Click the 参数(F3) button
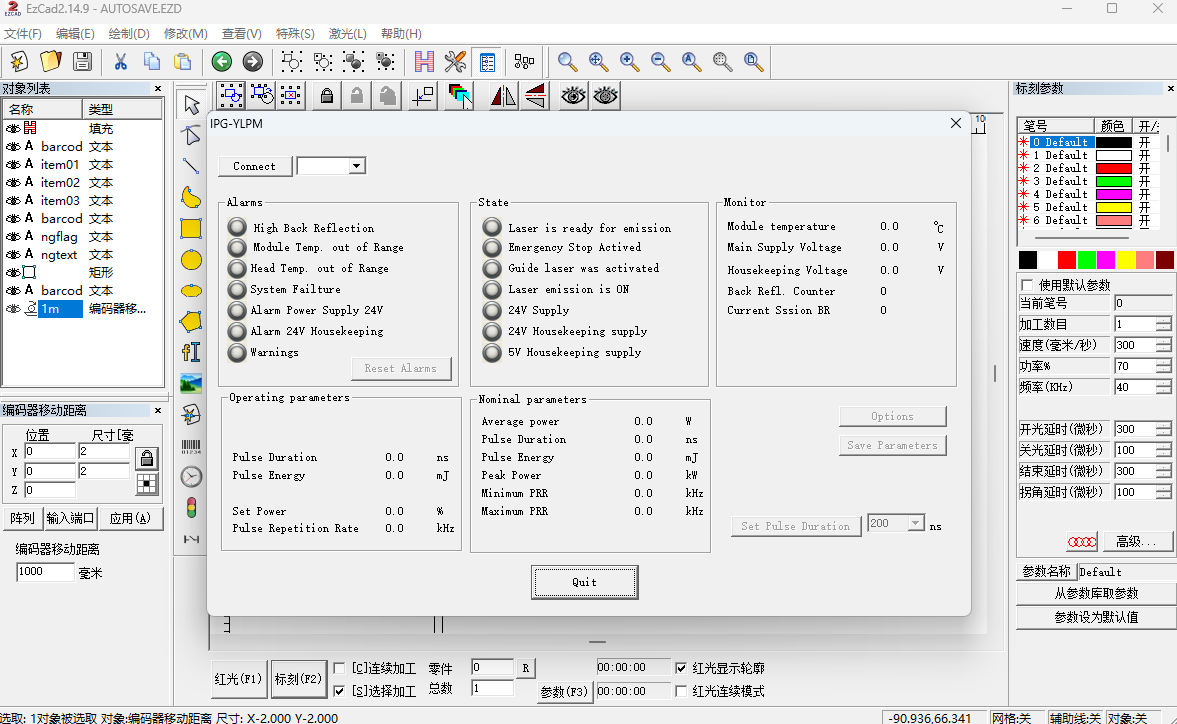 564,692
